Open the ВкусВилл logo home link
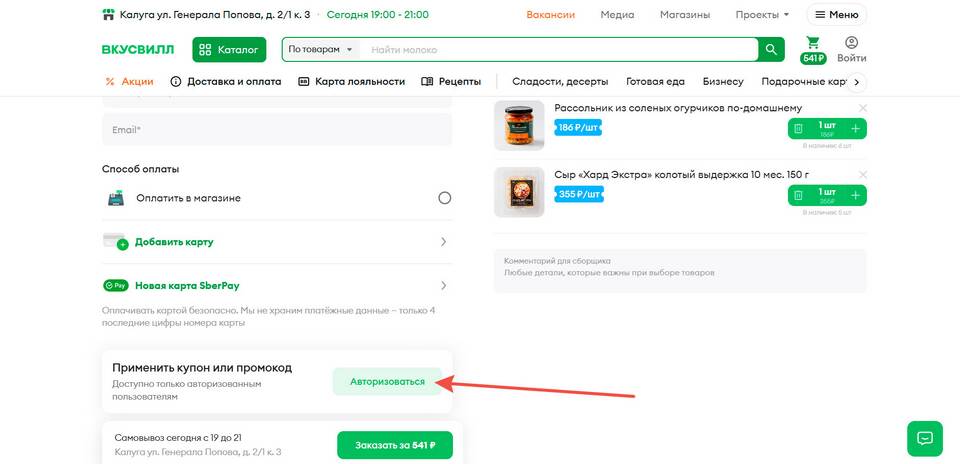960x464 pixels. point(138,50)
